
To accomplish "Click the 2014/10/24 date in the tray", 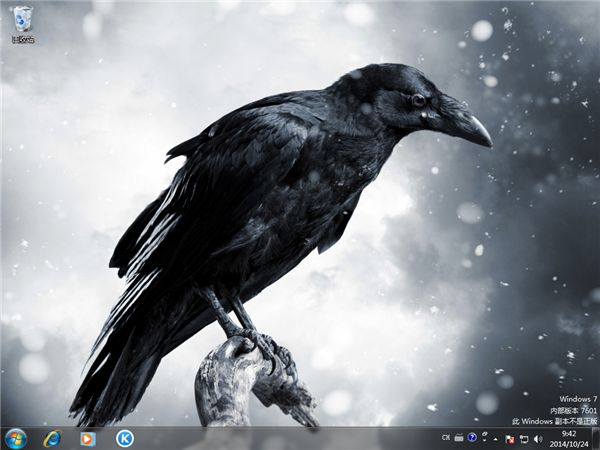I will click(x=568, y=444).
